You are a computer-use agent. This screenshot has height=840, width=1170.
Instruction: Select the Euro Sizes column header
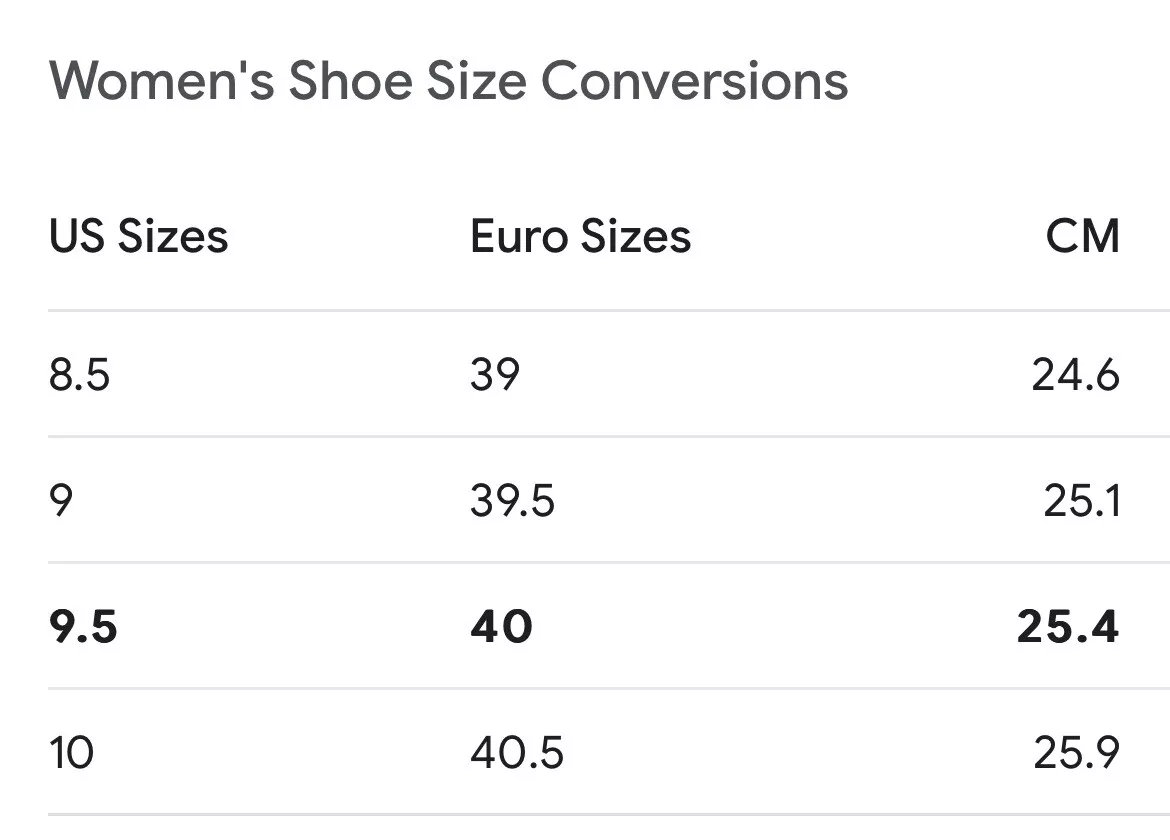coord(581,236)
